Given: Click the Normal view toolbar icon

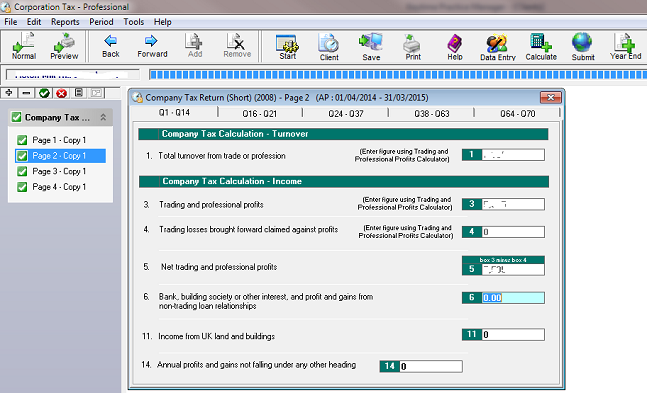Looking at the screenshot, I should pyautogui.click(x=24, y=46).
